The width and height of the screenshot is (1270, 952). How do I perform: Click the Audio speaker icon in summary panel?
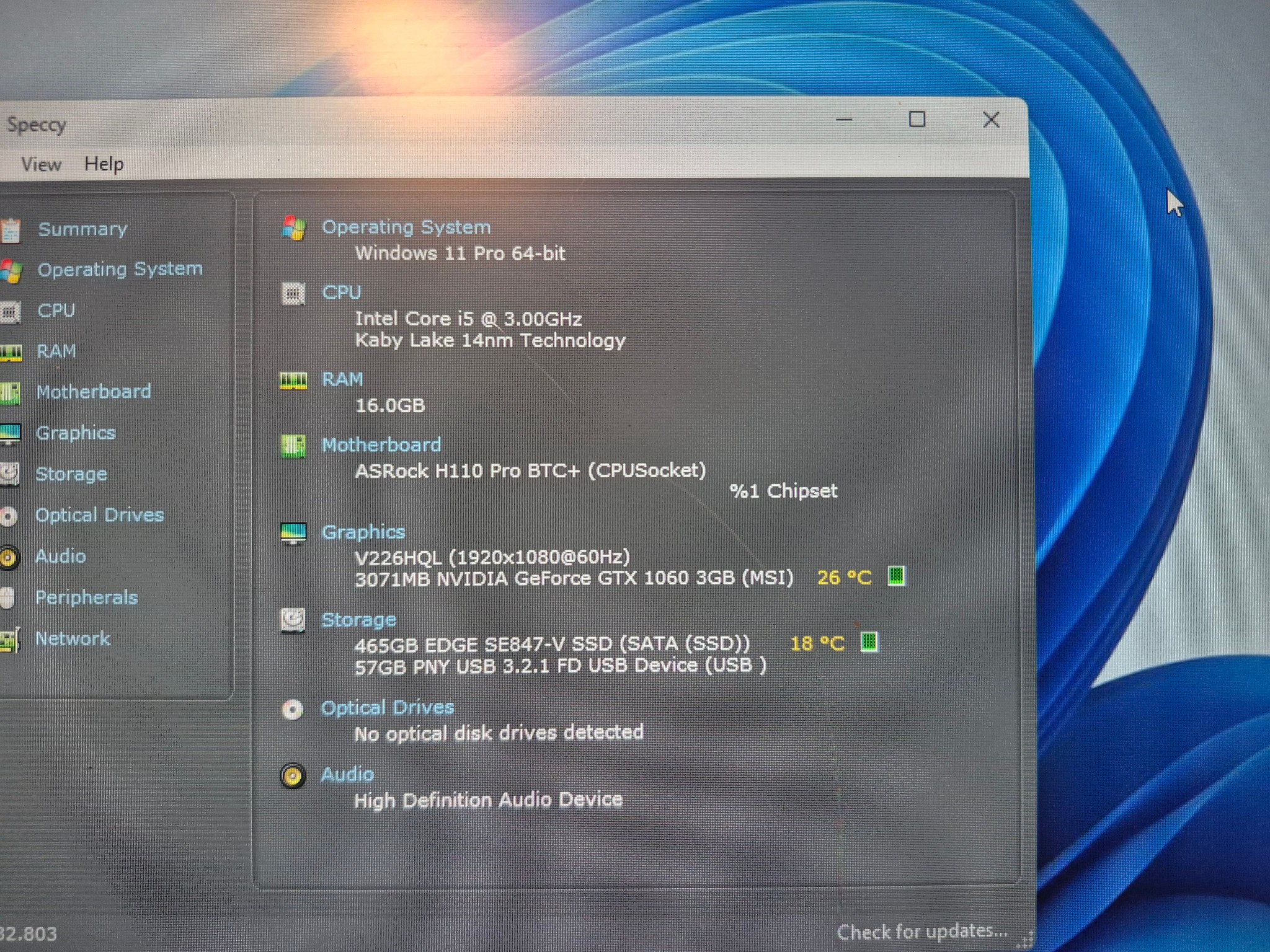coord(293,775)
